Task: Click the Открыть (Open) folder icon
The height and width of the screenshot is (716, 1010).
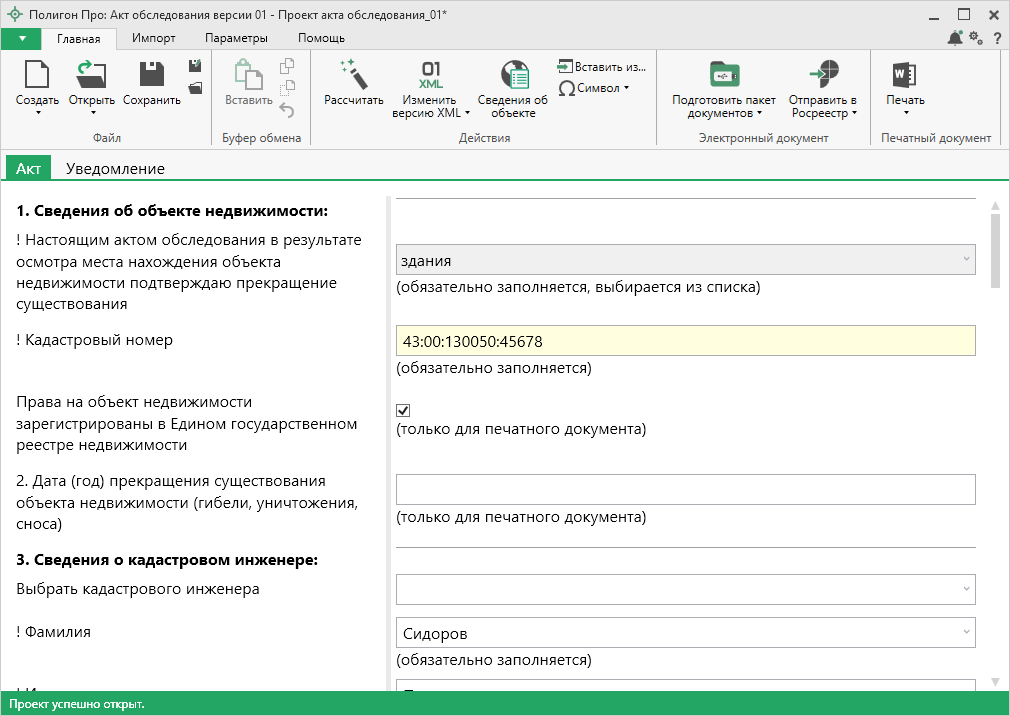Action: tap(91, 76)
